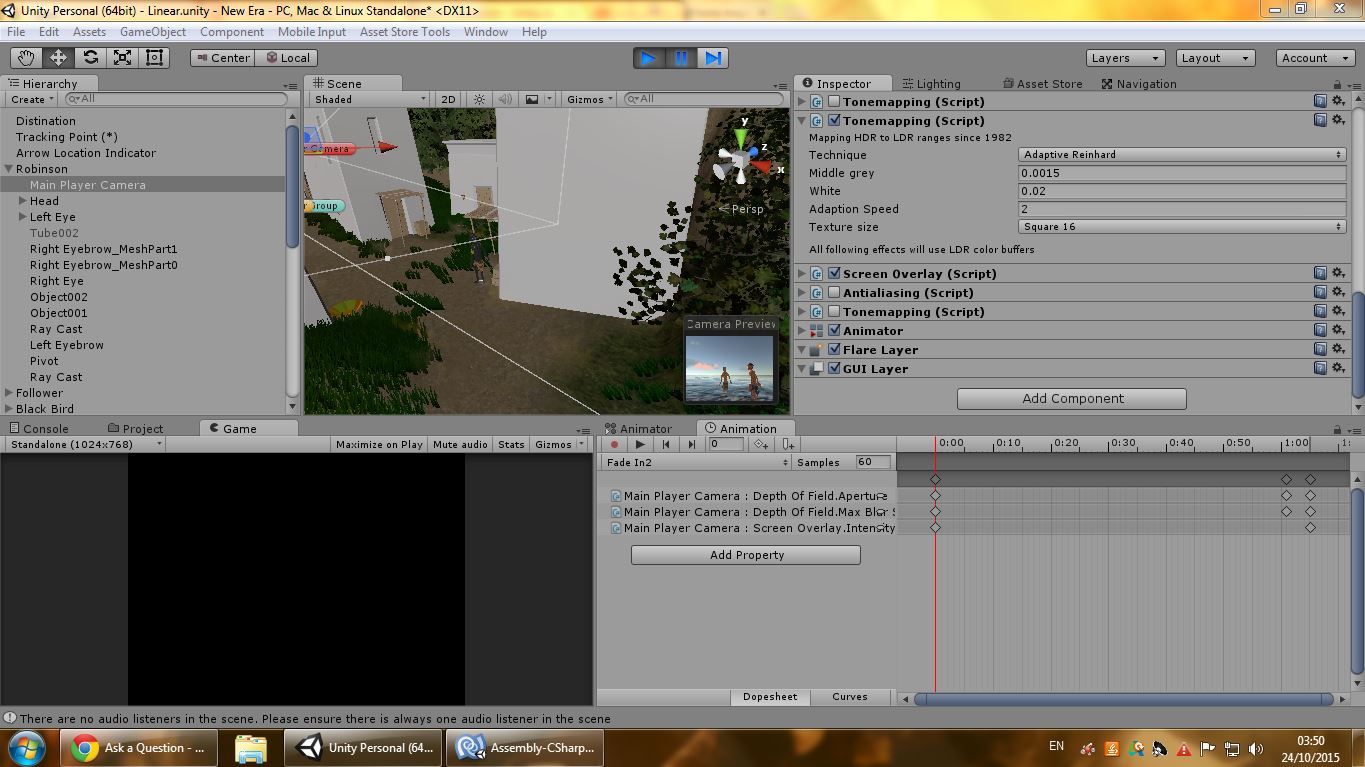Image resolution: width=1365 pixels, height=767 pixels.
Task: Open the Window menu
Action: point(486,32)
